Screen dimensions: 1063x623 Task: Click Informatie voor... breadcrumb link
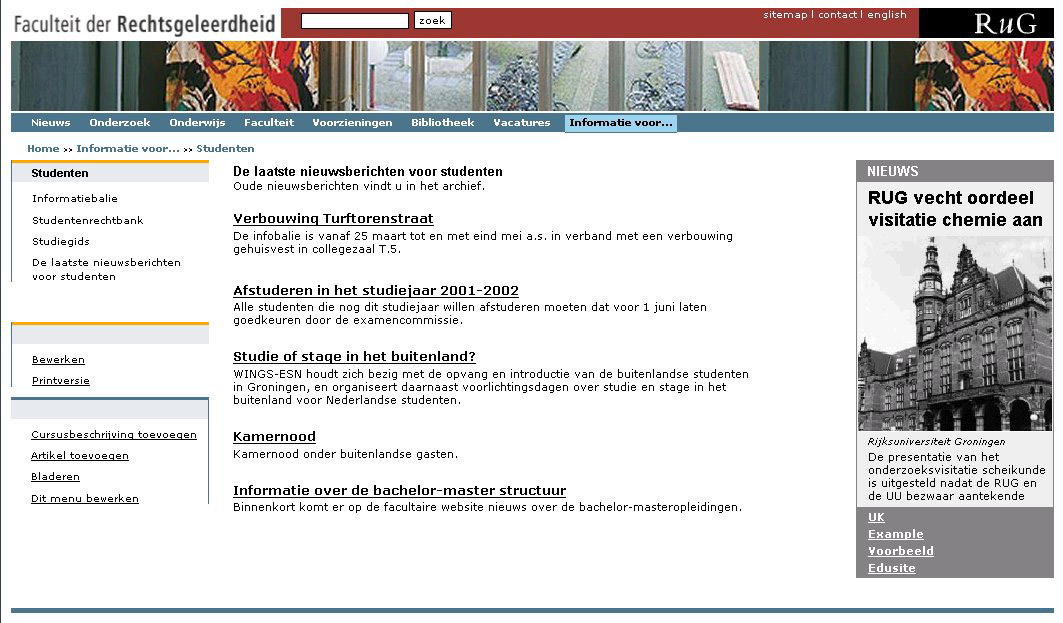click(x=128, y=148)
